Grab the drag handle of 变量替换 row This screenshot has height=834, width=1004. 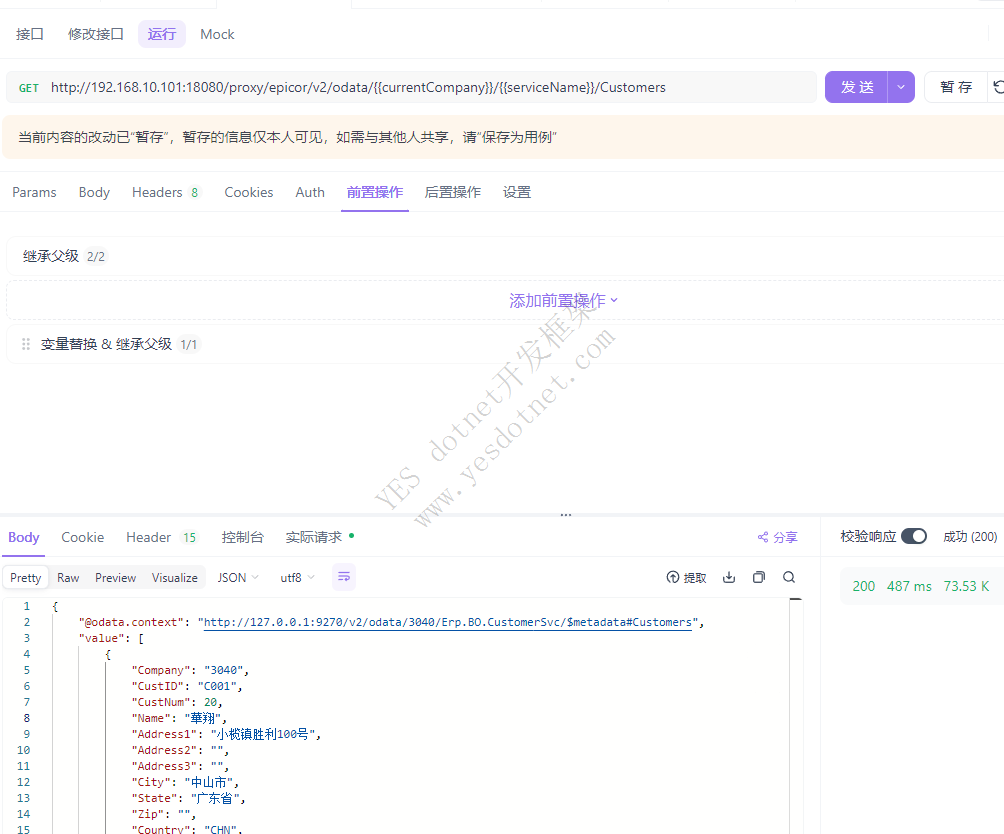tap(26, 344)
